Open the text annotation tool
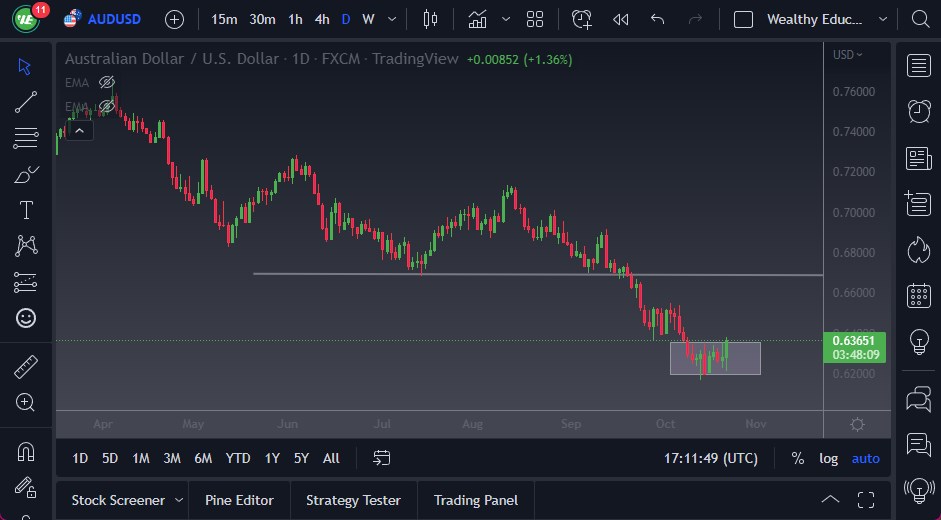 26,210
